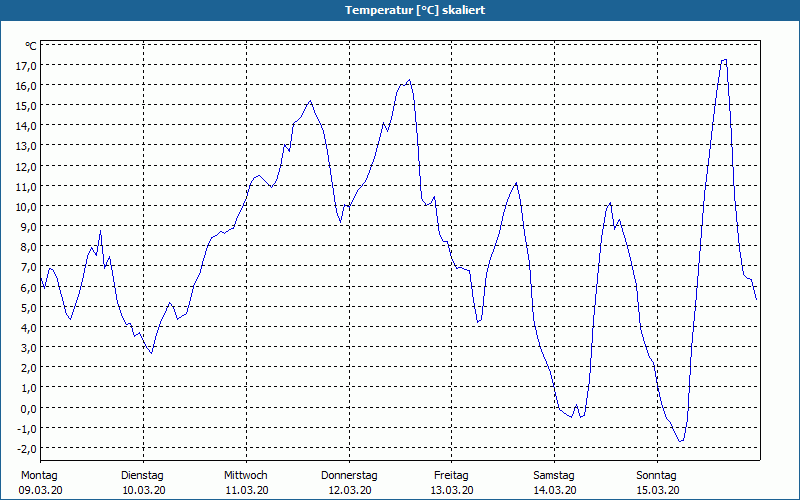Click the °C unit label
This screenshot has height=500, width=800.
(x=31, y=46)
